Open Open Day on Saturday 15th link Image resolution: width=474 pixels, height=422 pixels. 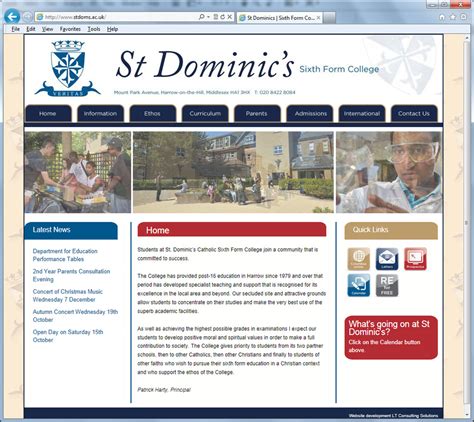tap(68, 336)
